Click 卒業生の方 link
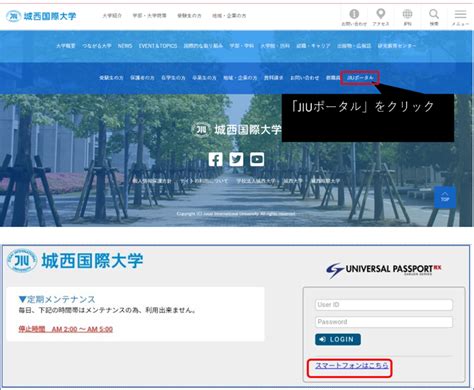Image resolution: width=474 pixels, height=390 pixels. [x=204, y=78]
